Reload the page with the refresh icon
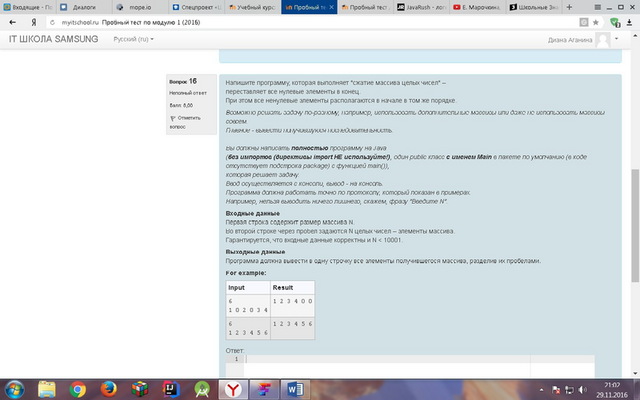 click(x=52, y=22)
